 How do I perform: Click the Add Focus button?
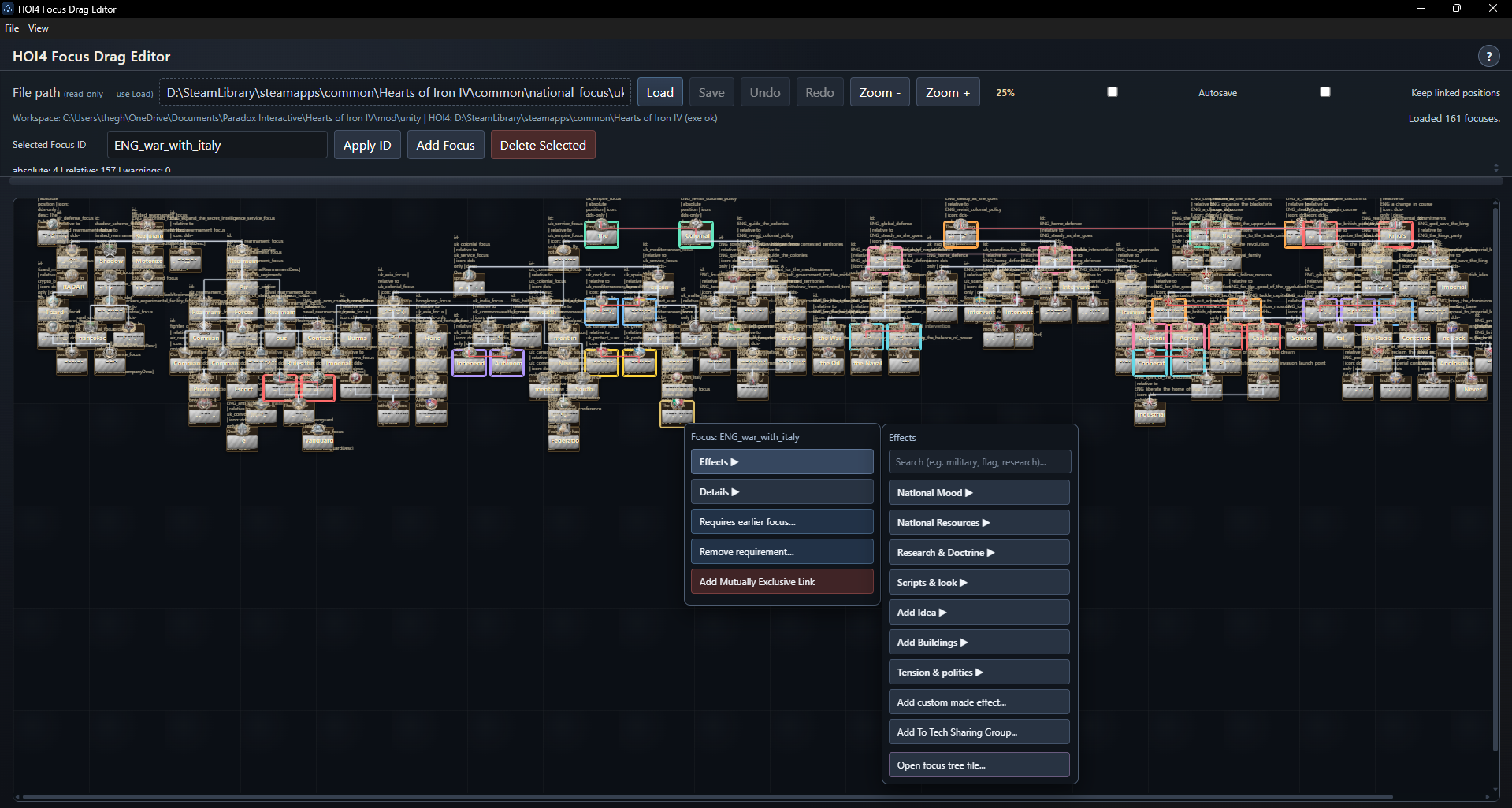click(x=446, y=145)
